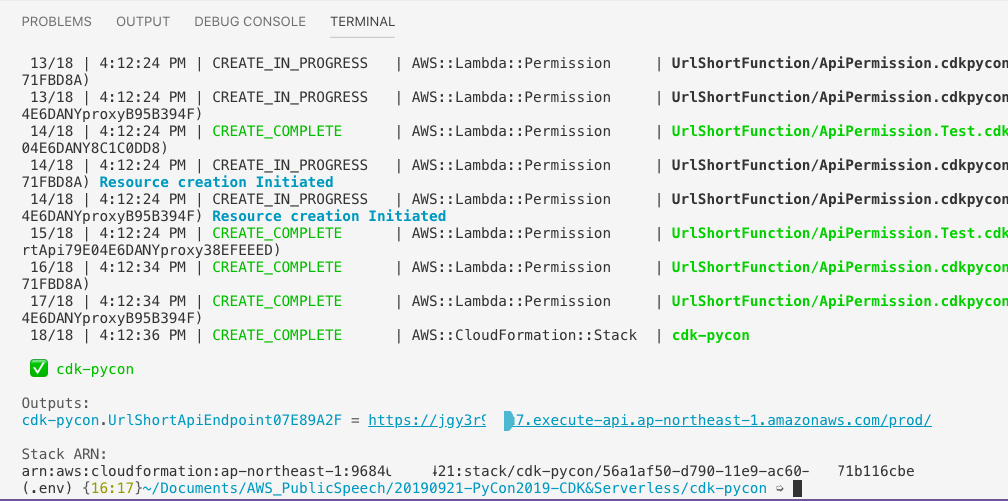Click the rtApi79E04E6DANYproxy38EFEEED identifier line
The image size is (1008, 501).
151,250
